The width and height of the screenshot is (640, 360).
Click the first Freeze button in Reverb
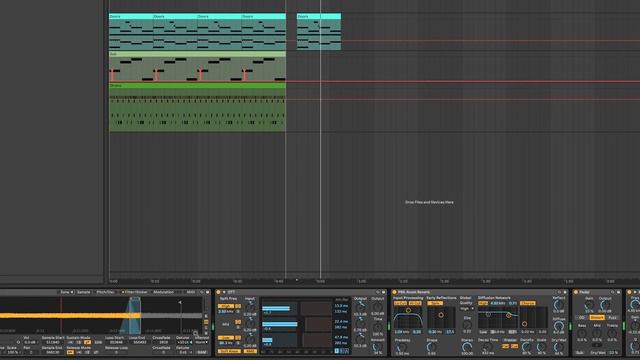click(505, 346)
